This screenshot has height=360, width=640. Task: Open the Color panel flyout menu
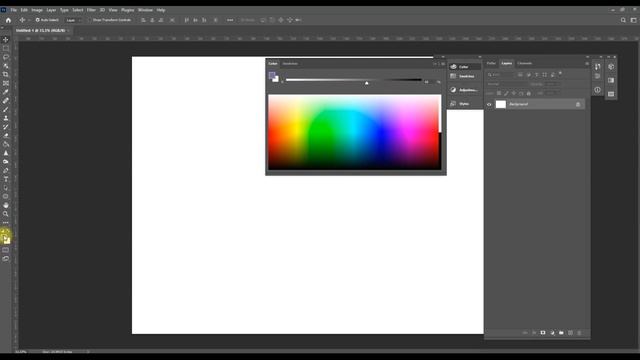(443, 64)
